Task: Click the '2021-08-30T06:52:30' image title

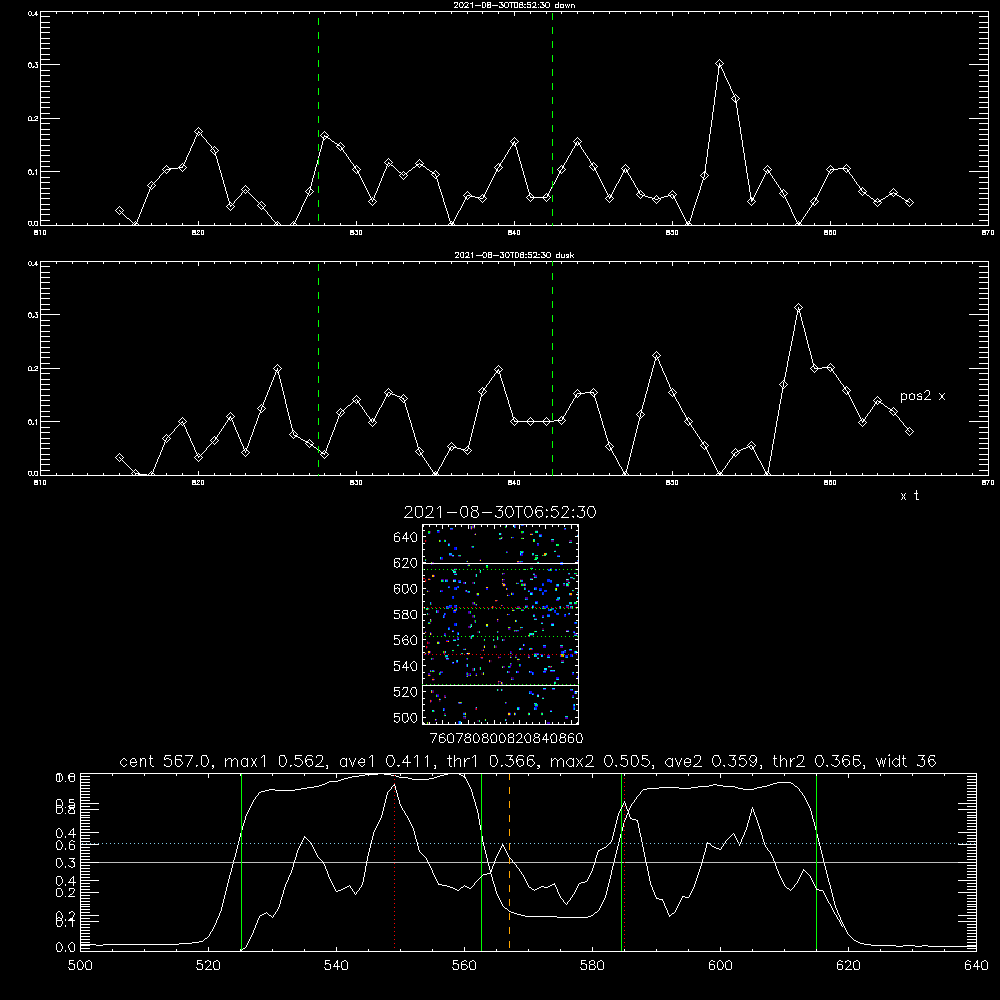Action: tap(500, 512)
